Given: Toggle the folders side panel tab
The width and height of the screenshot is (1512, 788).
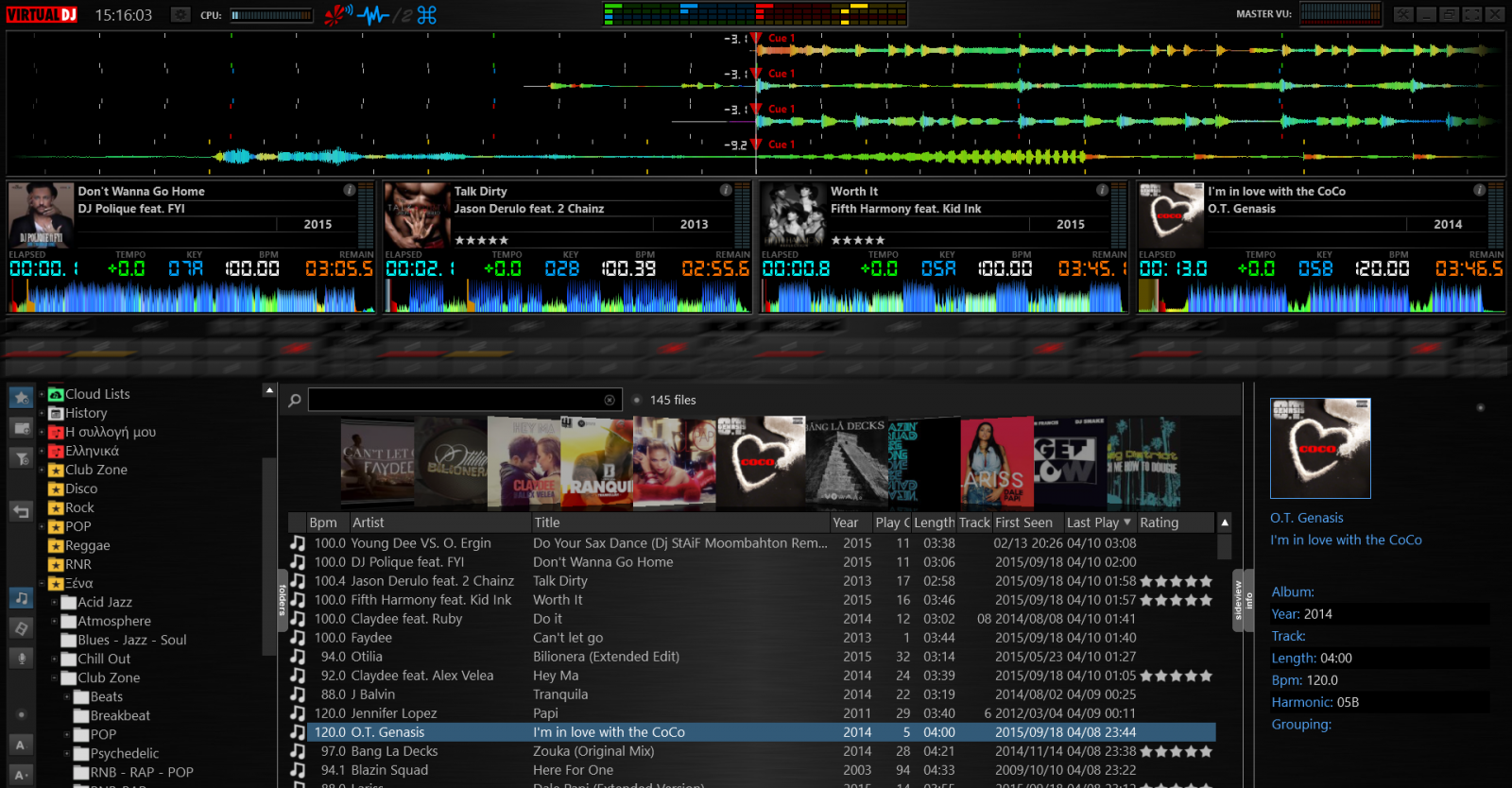Looking at the screenshot, I should (282, 599).
